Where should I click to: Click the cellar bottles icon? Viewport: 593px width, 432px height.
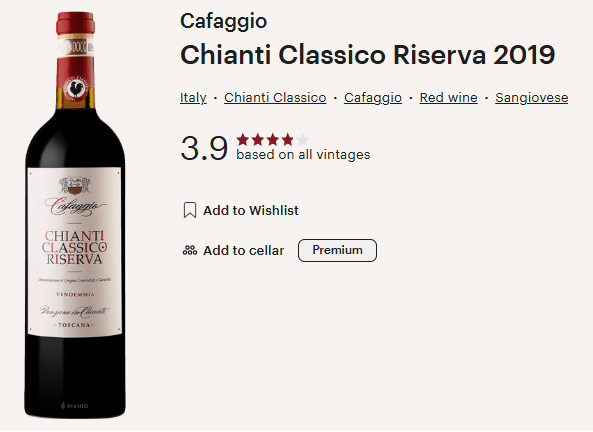tap(190, 250)
